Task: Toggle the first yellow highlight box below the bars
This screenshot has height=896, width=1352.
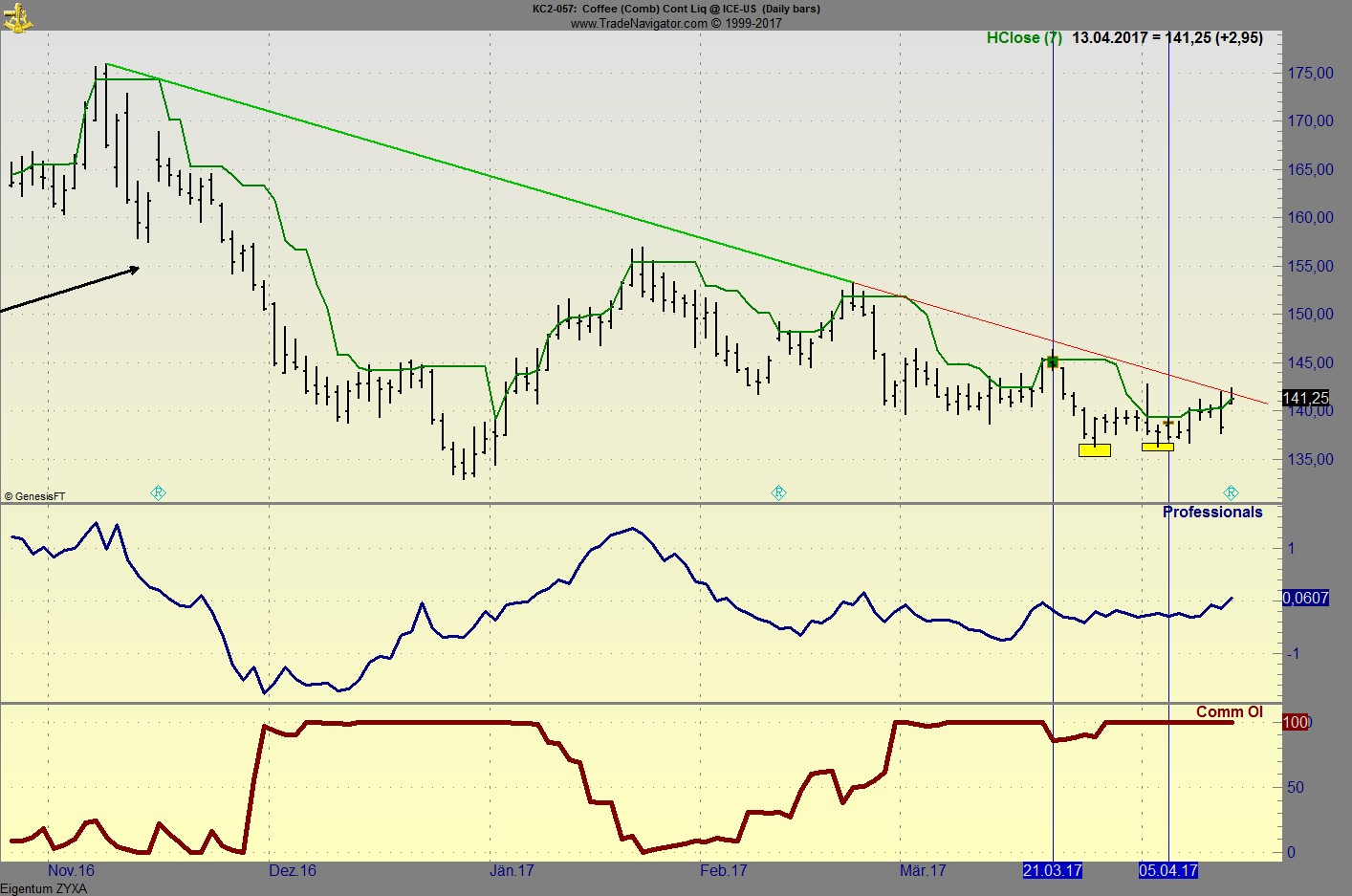Action: click(x=1094, y=449)
